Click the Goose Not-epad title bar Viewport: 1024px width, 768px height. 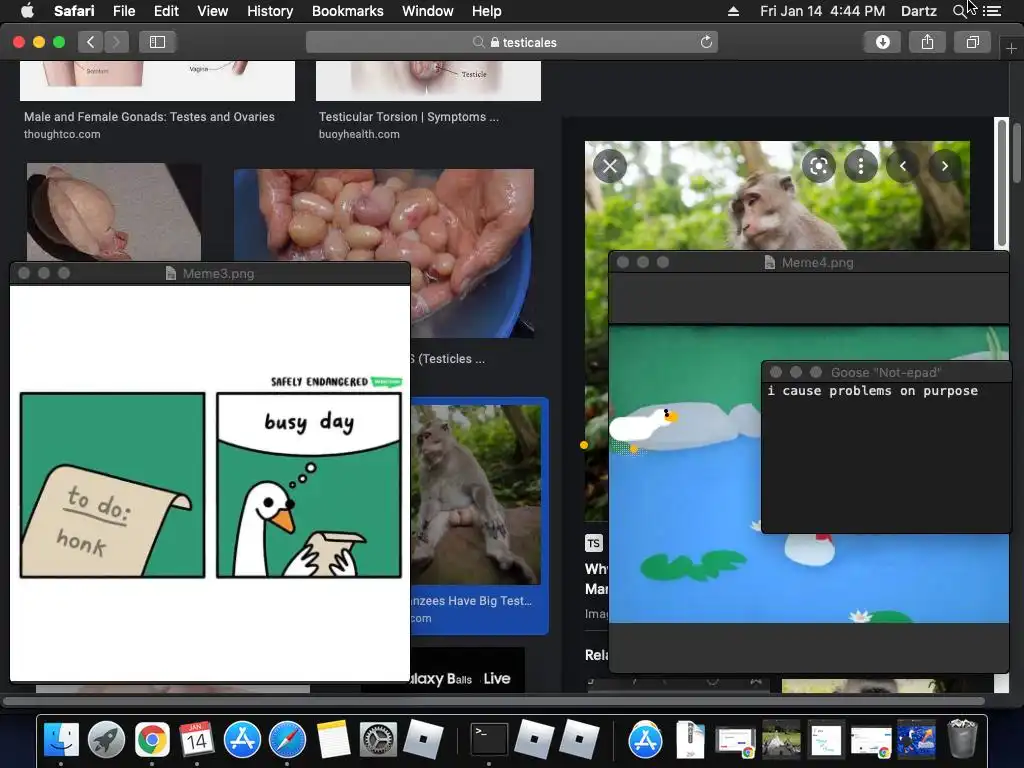click(886, 372)
